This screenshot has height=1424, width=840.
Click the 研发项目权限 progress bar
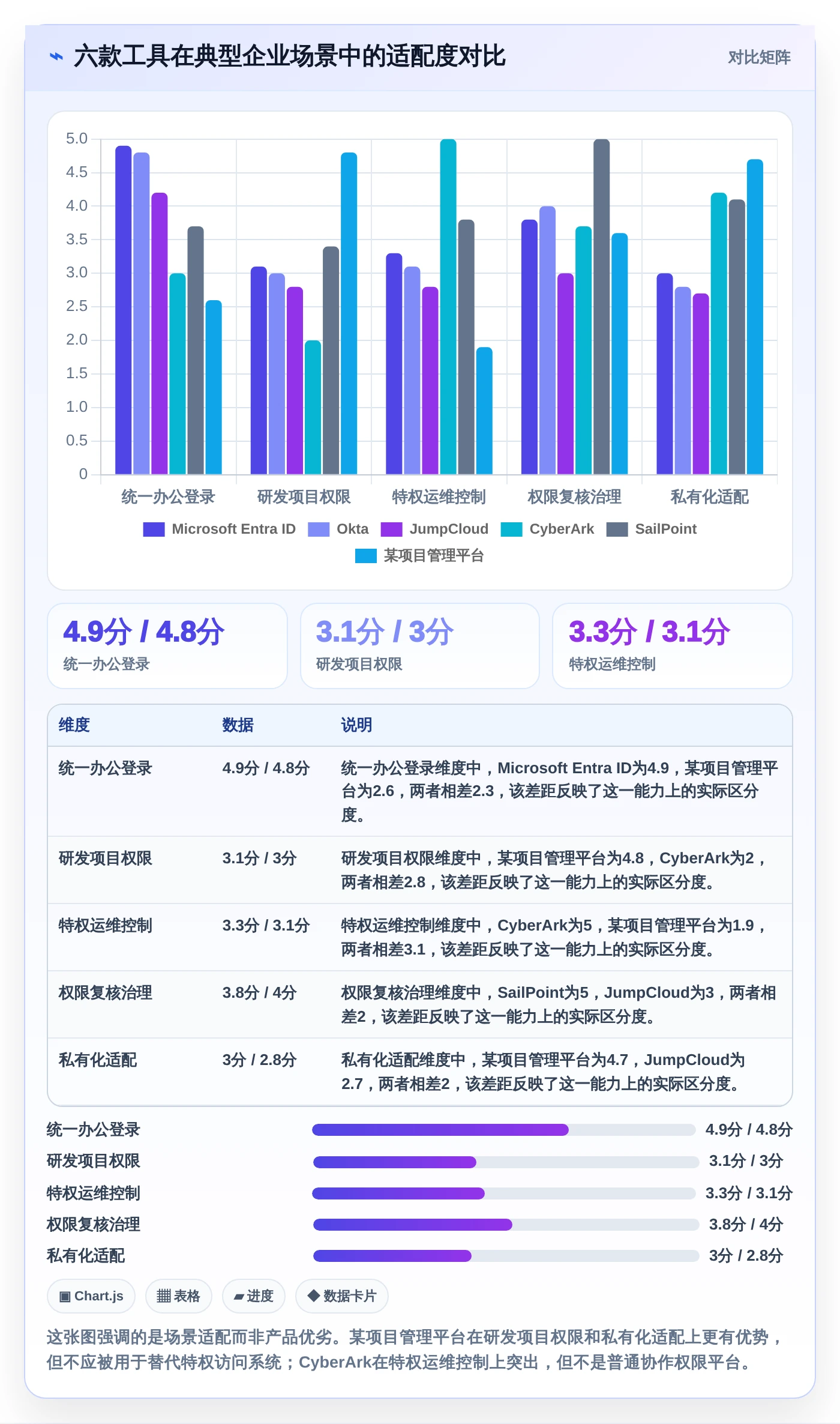pos(506,1162)
